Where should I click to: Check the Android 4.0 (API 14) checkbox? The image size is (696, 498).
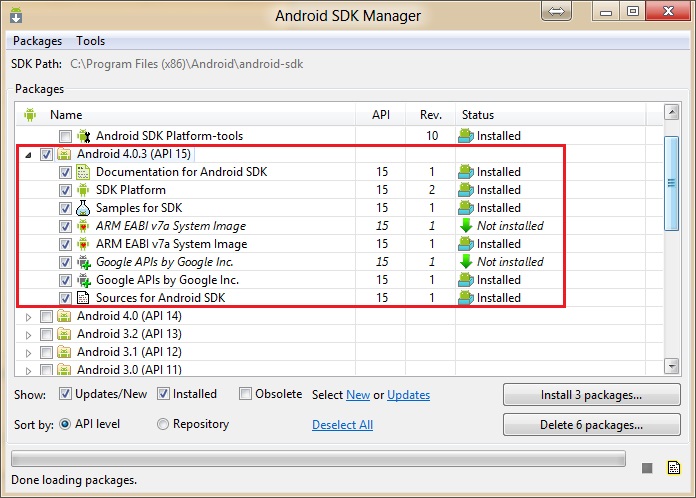(46, 316)
